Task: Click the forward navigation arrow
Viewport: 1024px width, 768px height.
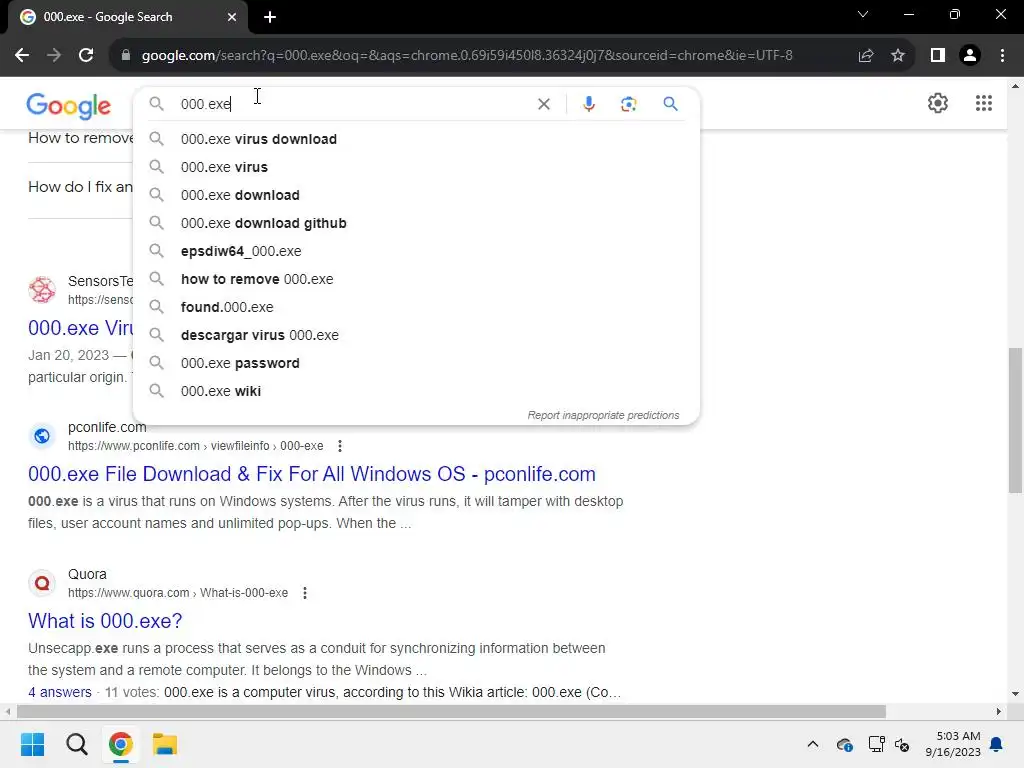Action: click(x=54, y=56)
